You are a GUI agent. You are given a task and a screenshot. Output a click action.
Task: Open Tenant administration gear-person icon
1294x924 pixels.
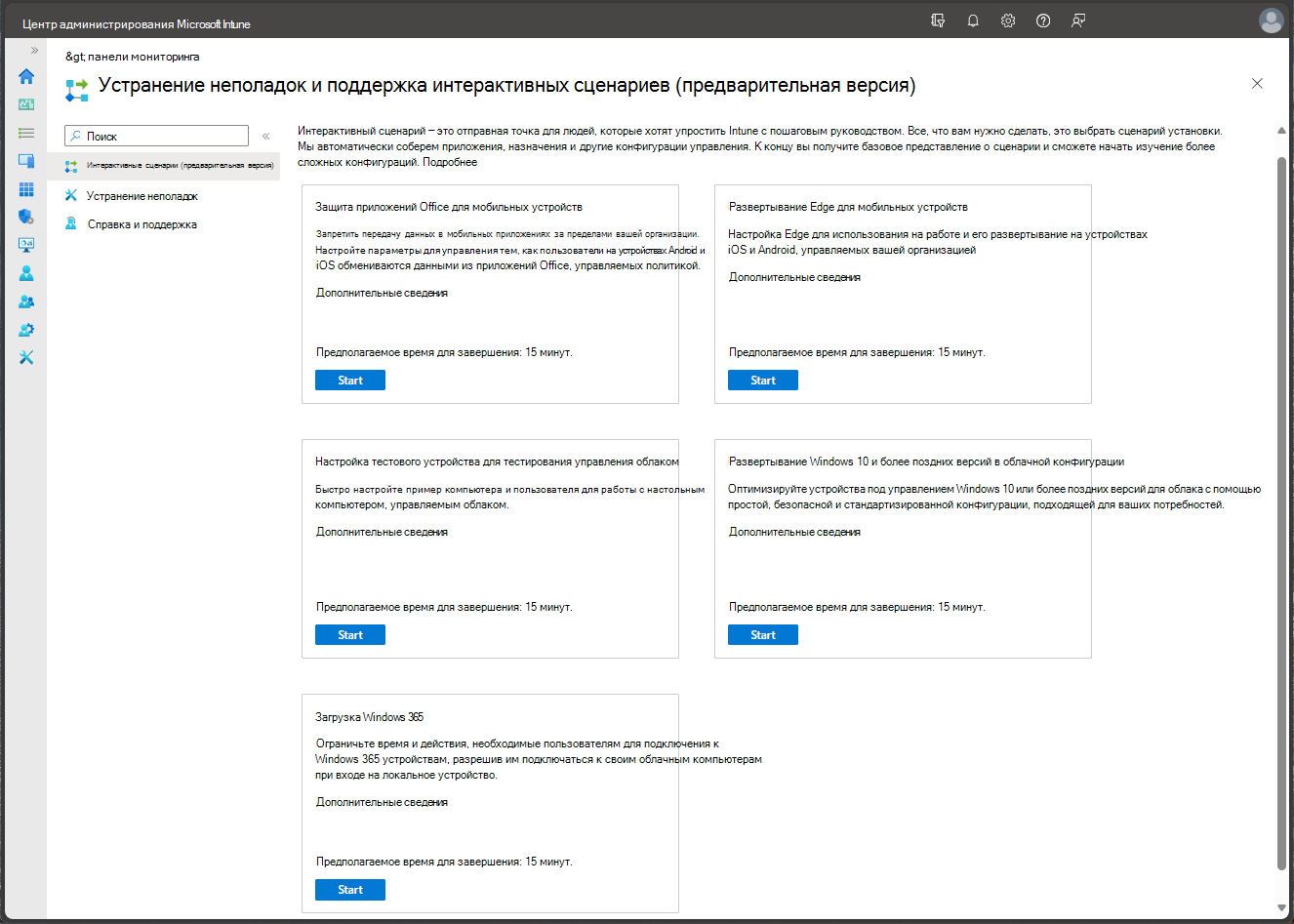(x=26, y=330)
